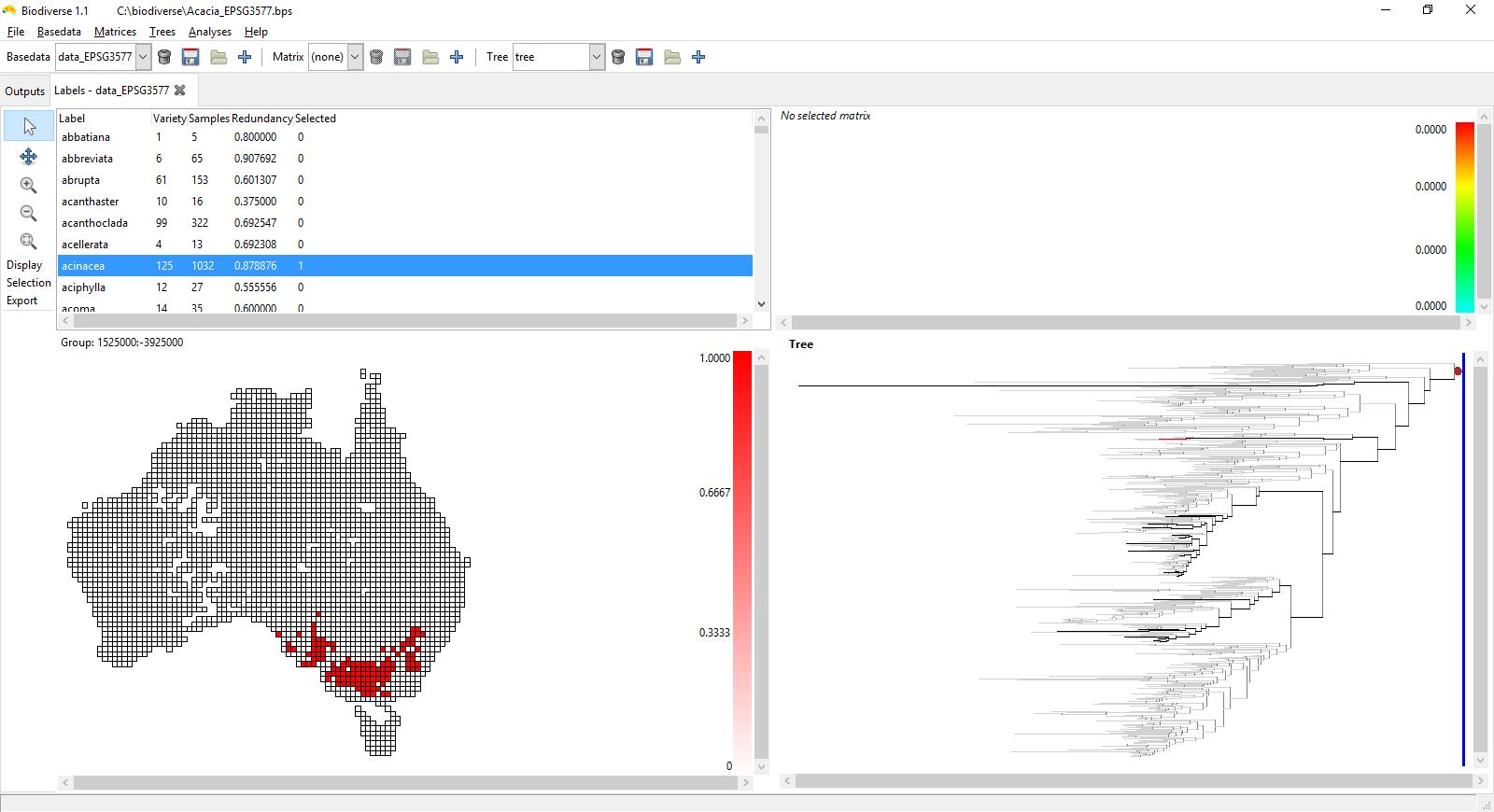Activate the pan tool

pyautogui.click(x=29, y=156)
